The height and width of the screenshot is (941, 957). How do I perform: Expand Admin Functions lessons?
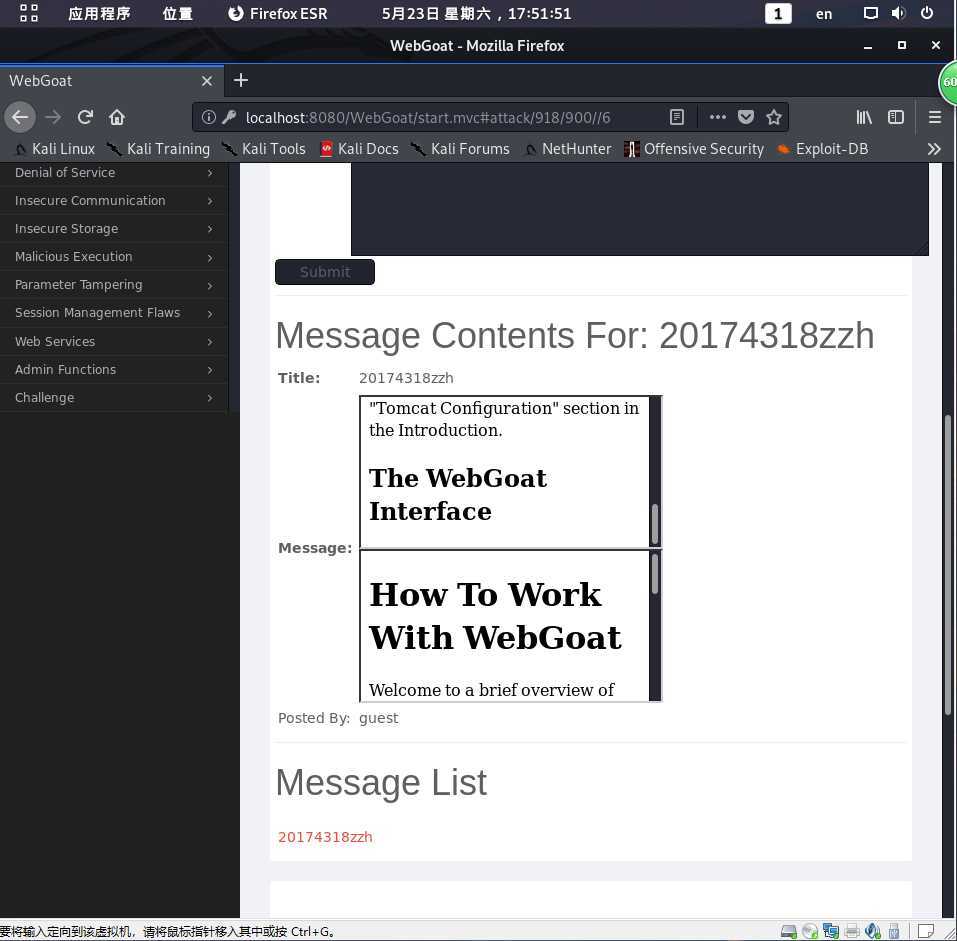click(114, 370)
